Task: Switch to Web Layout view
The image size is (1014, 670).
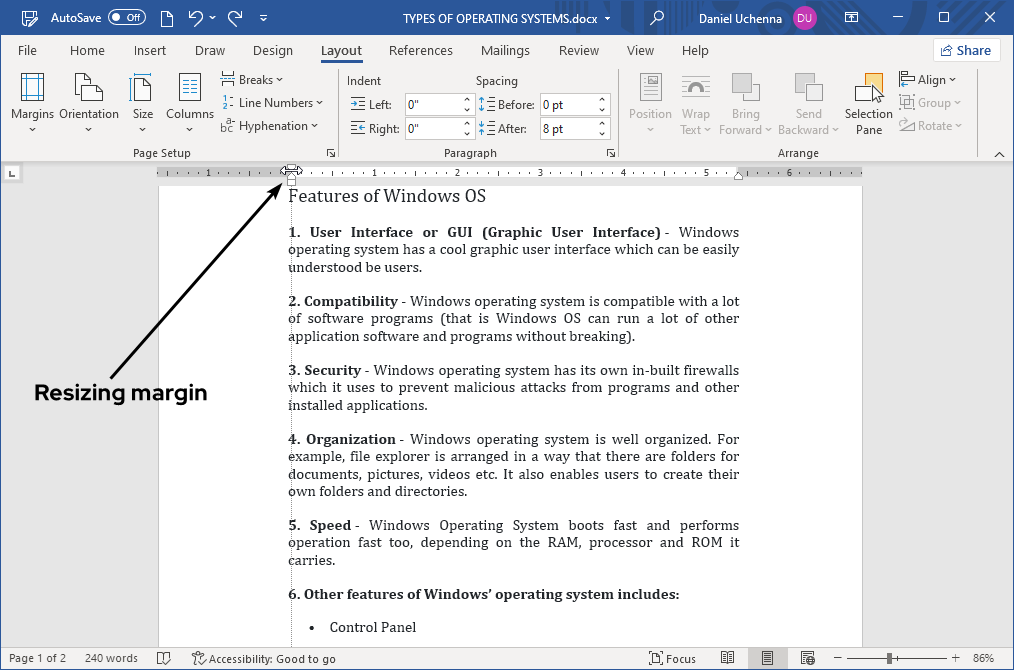Action: [x=807, y=658]
